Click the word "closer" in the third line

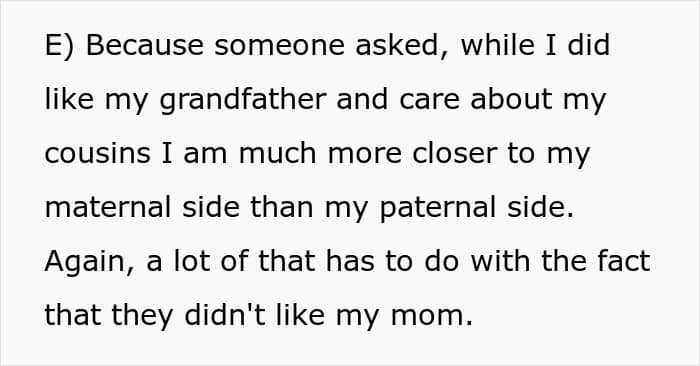(x=454, y=154)
